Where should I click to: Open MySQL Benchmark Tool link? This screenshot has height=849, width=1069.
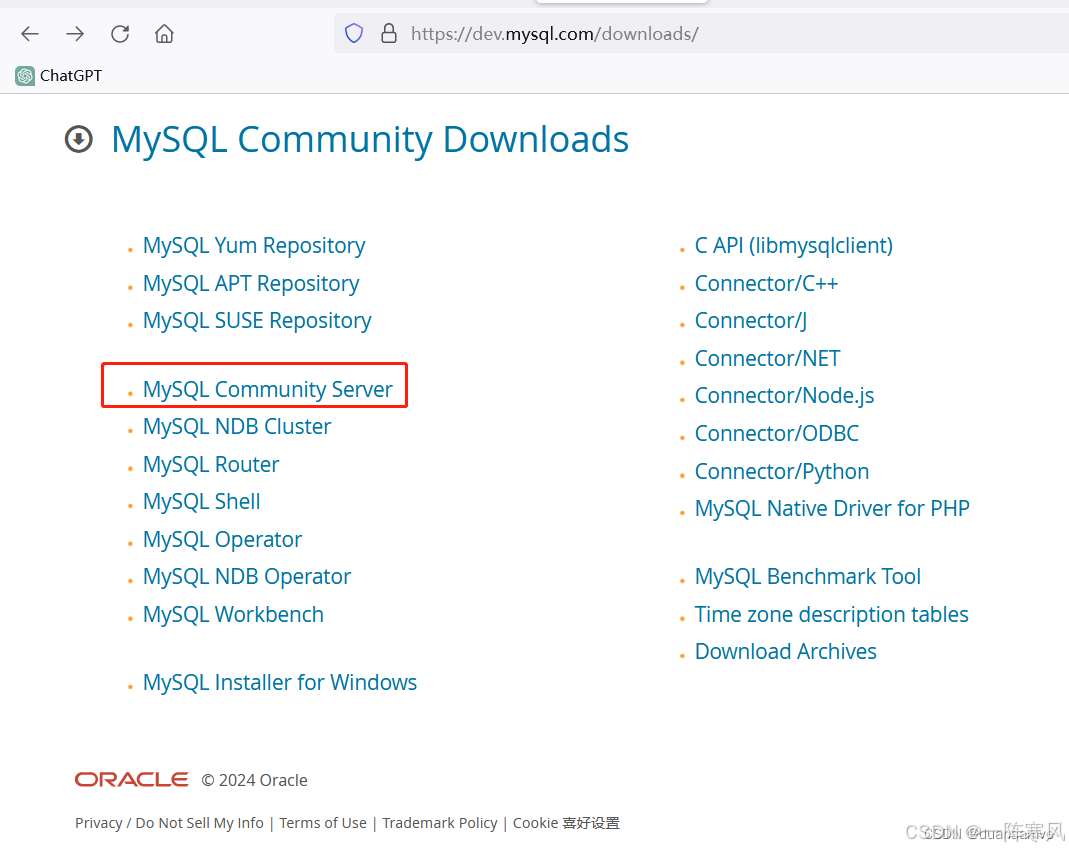coord(808,577)
